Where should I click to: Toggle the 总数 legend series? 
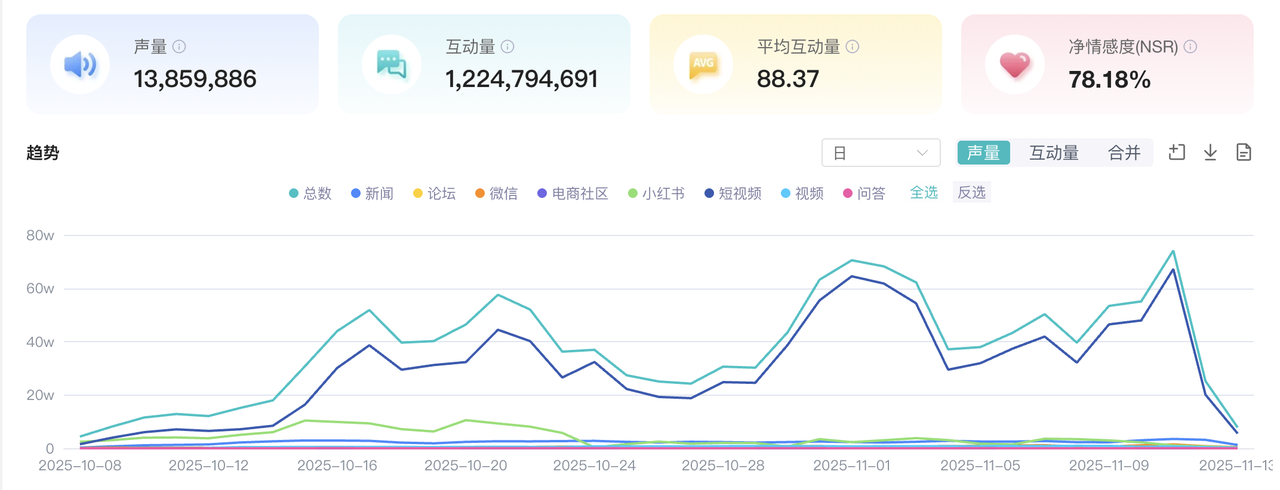pos(310,193)
